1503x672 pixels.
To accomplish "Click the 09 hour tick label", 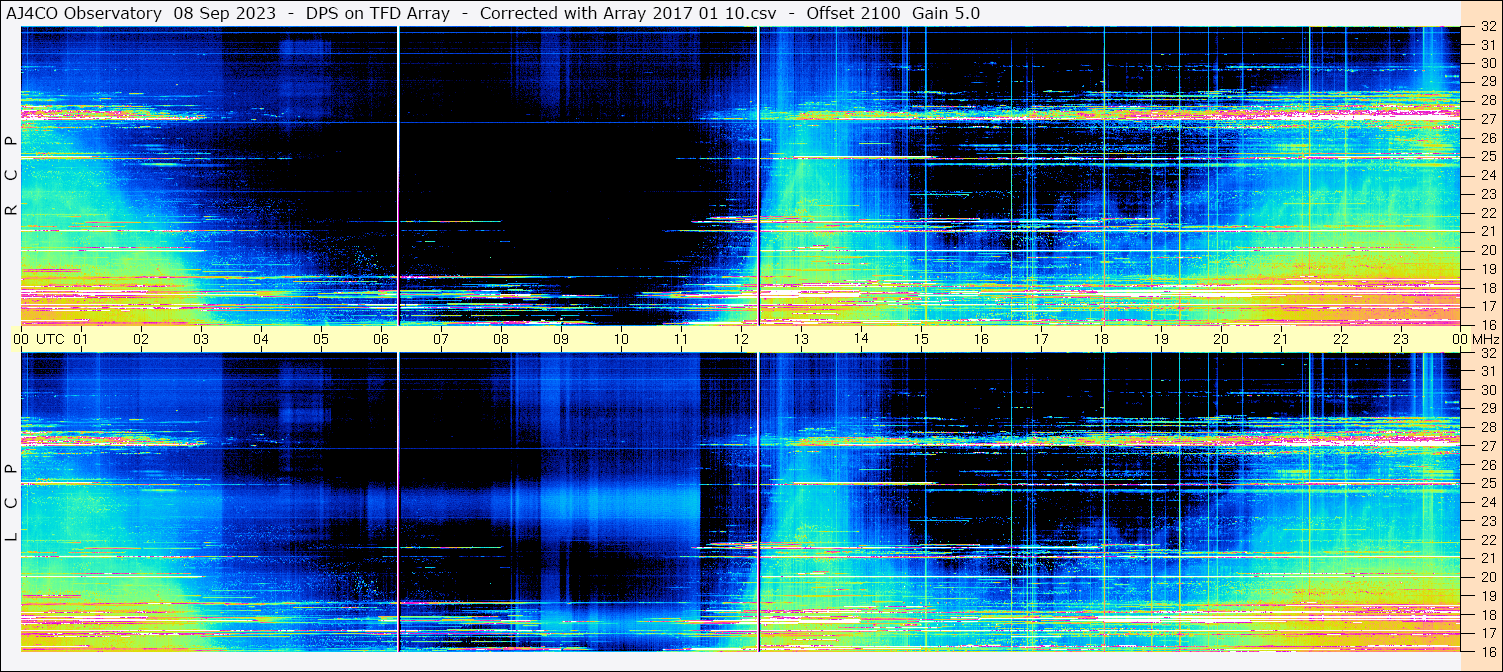I will (561, 339).
